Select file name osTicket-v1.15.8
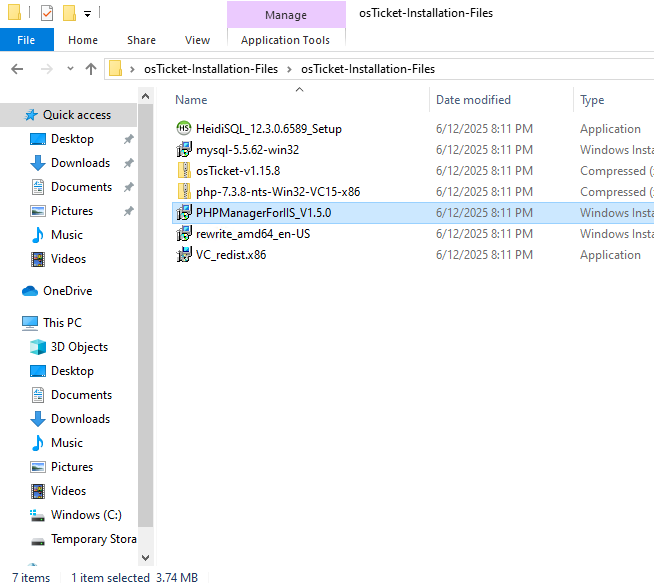This screenshot has height=588, width=654. [238, 171]
